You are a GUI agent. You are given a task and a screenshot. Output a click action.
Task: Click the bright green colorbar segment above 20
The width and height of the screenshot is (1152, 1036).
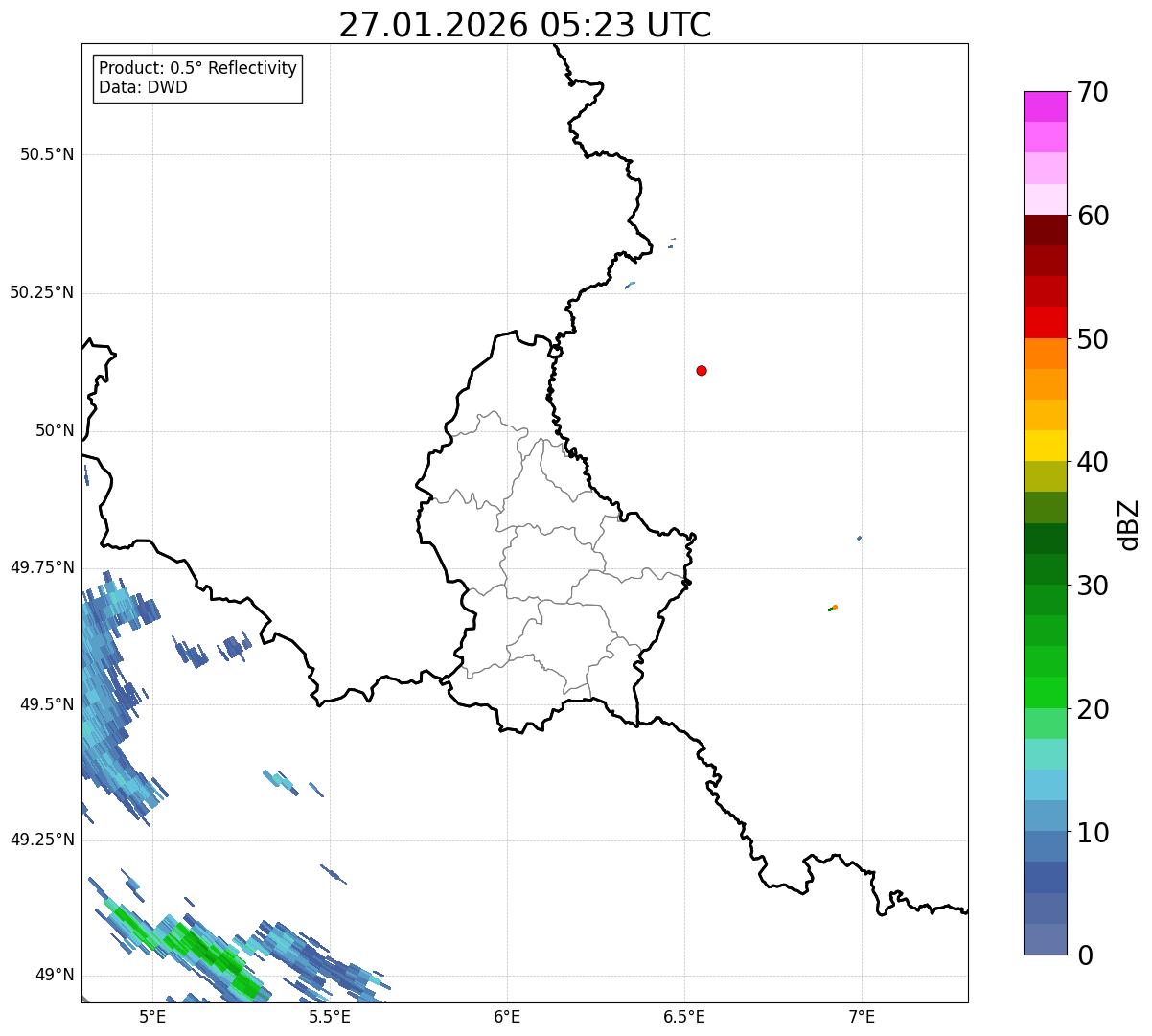click(1045, 692)
